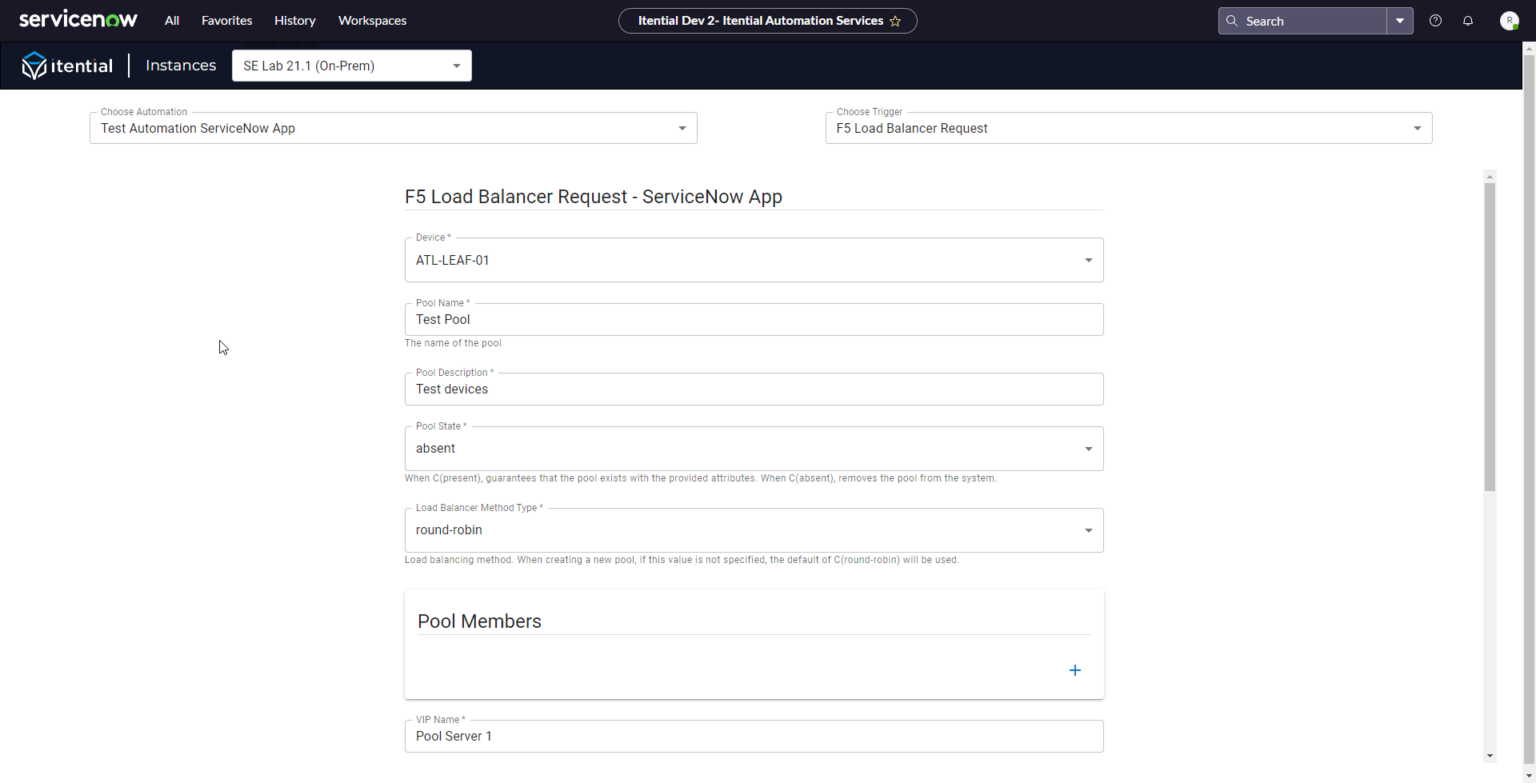1536x783 pixels.
Task: Open the Help icon in the header
Action: [1435, 20]
